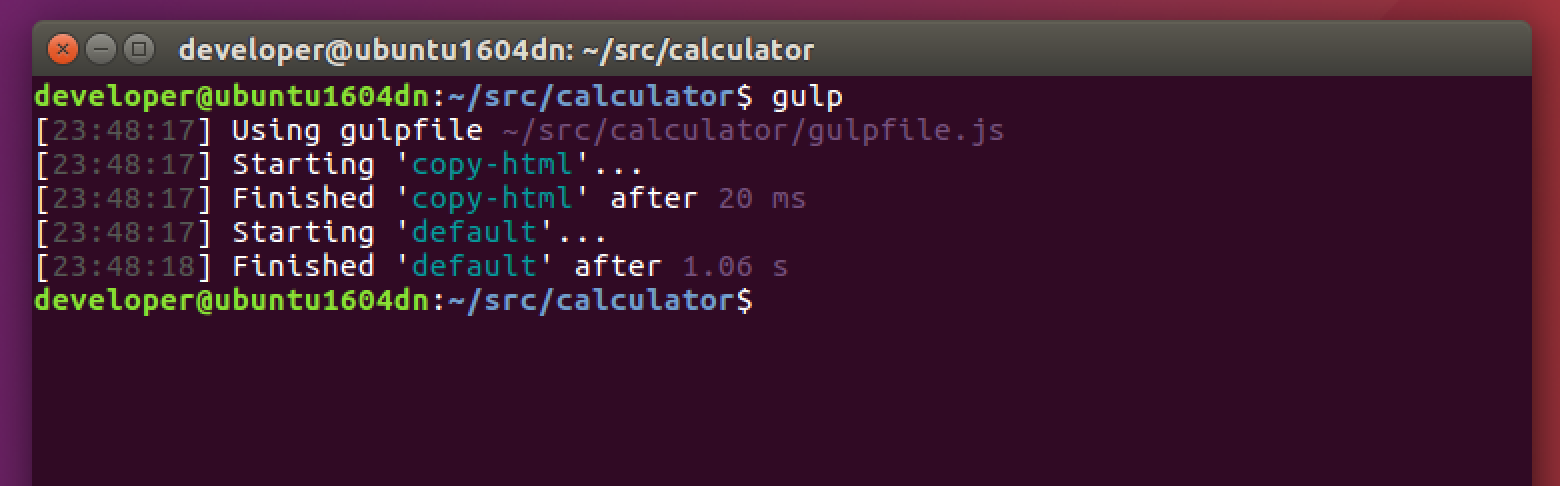Click the ~/src/calculator path in the last prompt
Viewport: 1560px width, 486px height.
pyautogui.click(x=590, y=300)
